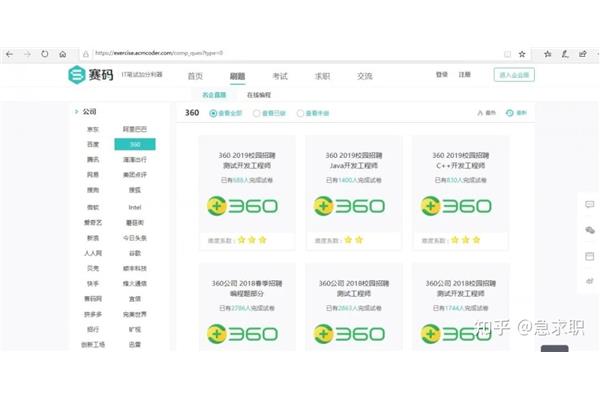Select the 滴滴出行 company filter
The width and height of the screenshot is (600, 400).
pyautogui.click(x=135, y=160)
